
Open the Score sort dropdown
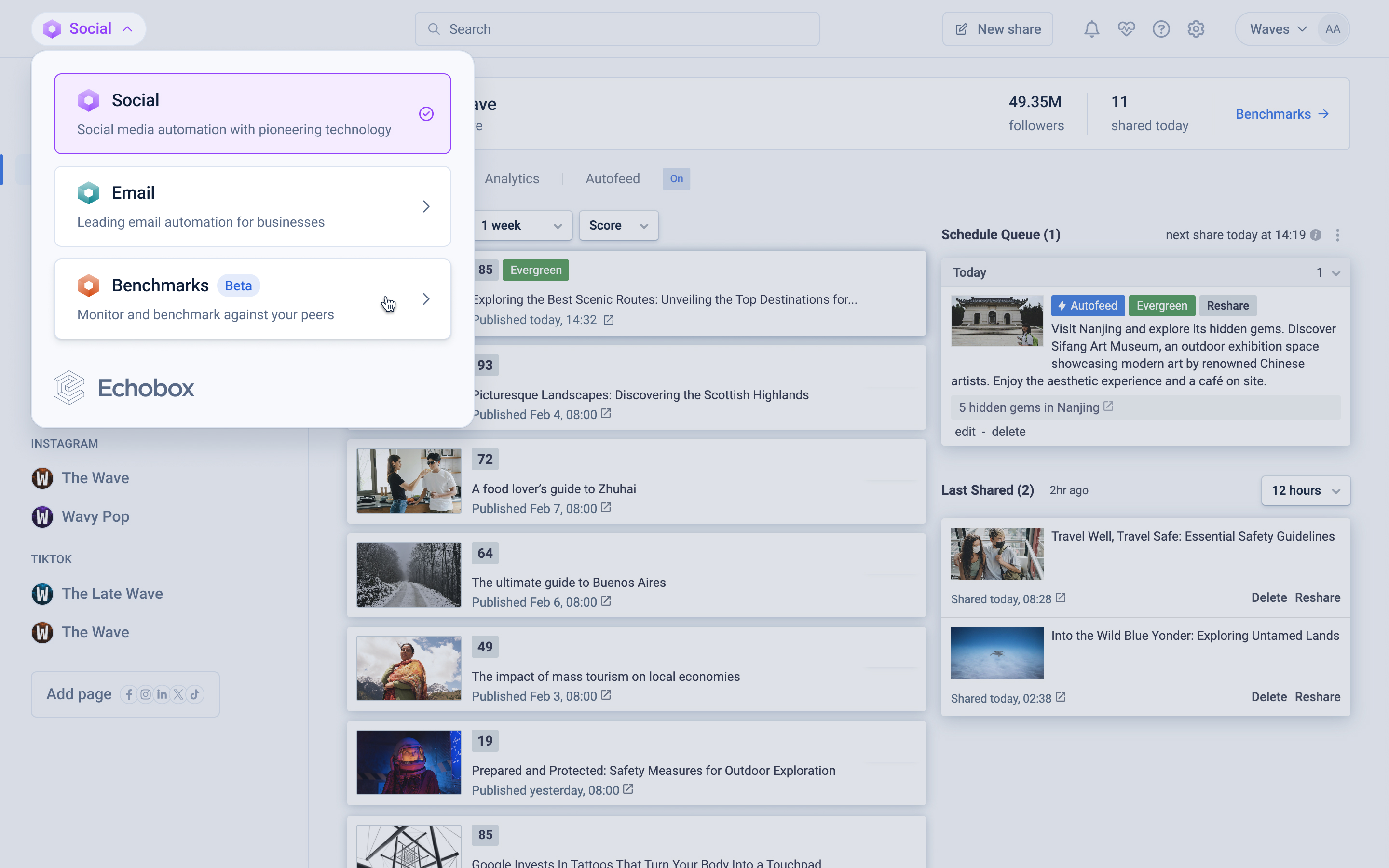click(618, 226)
